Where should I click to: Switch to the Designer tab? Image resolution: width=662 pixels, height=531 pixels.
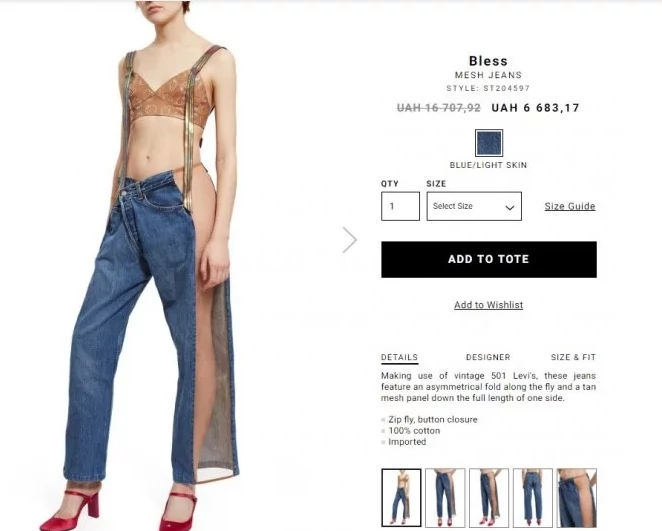click(488, 358)
